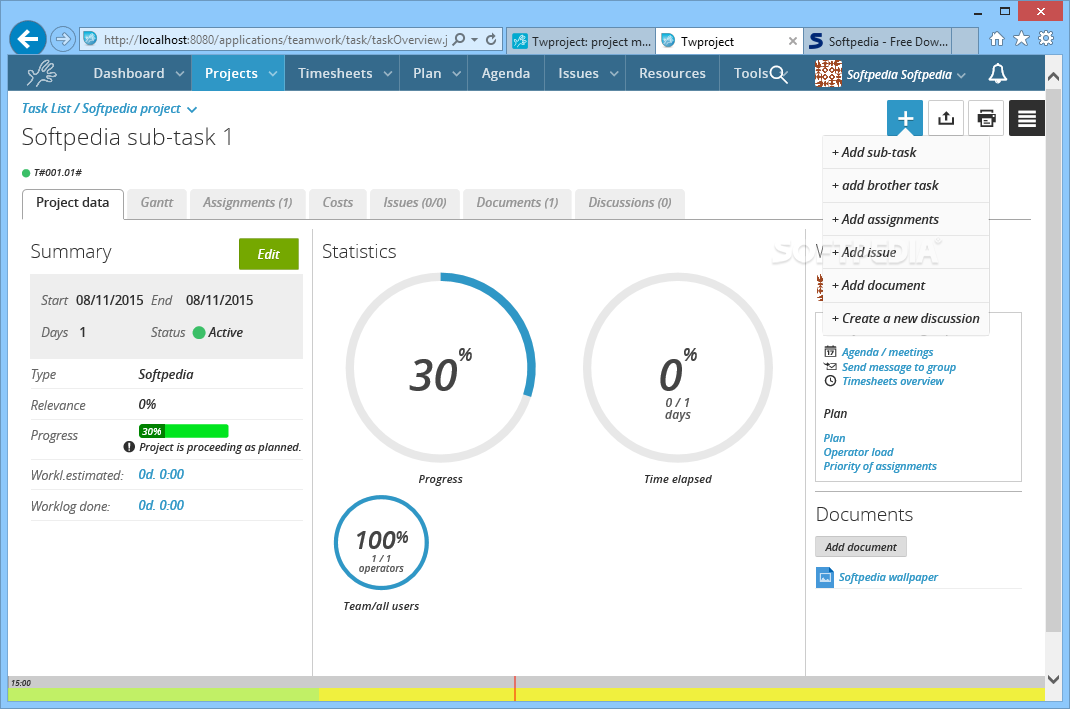Click the Agenda / meetings calendar icon
This screenshot has height=709, width=1070.
point(830,352)
